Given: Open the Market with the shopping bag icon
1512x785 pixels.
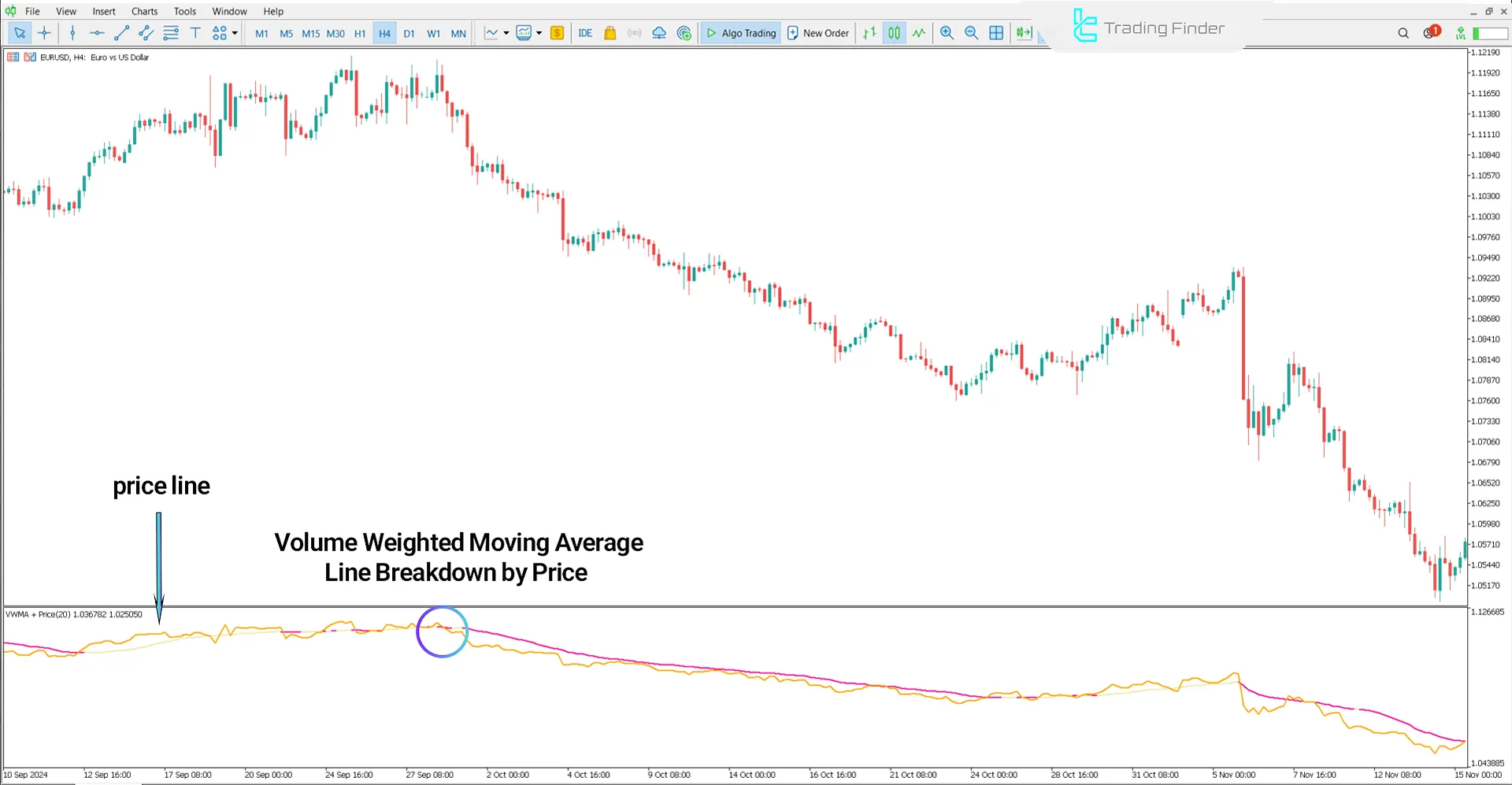Looking at the screenshot, I should (x=610, y=33).
